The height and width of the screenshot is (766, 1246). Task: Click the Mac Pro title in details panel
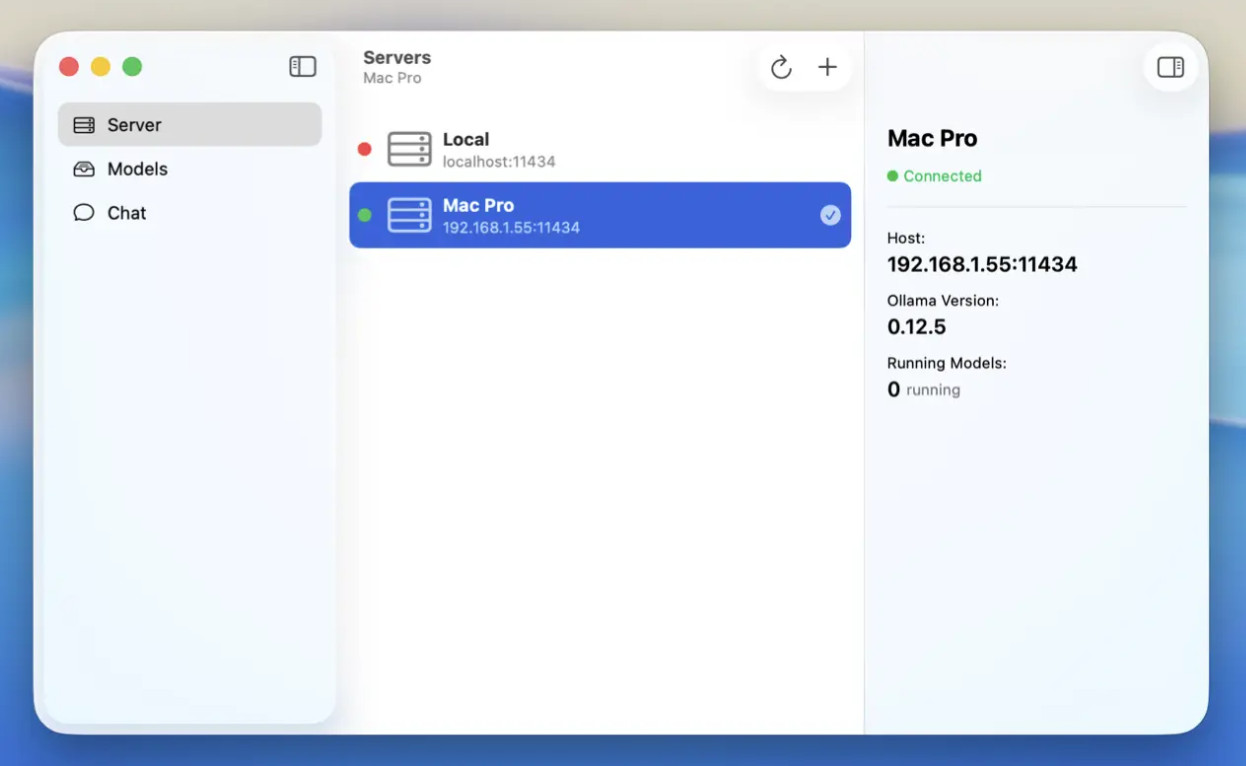932,139
